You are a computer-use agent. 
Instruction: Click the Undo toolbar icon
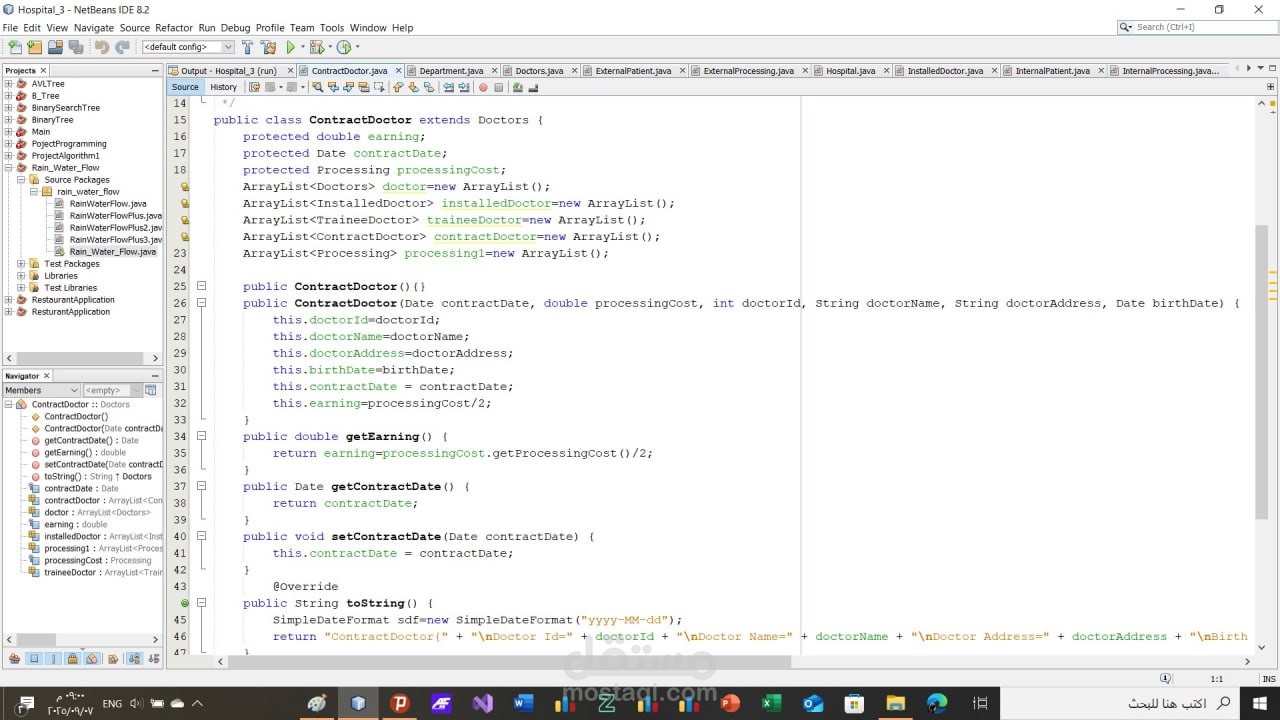point(101,47)
